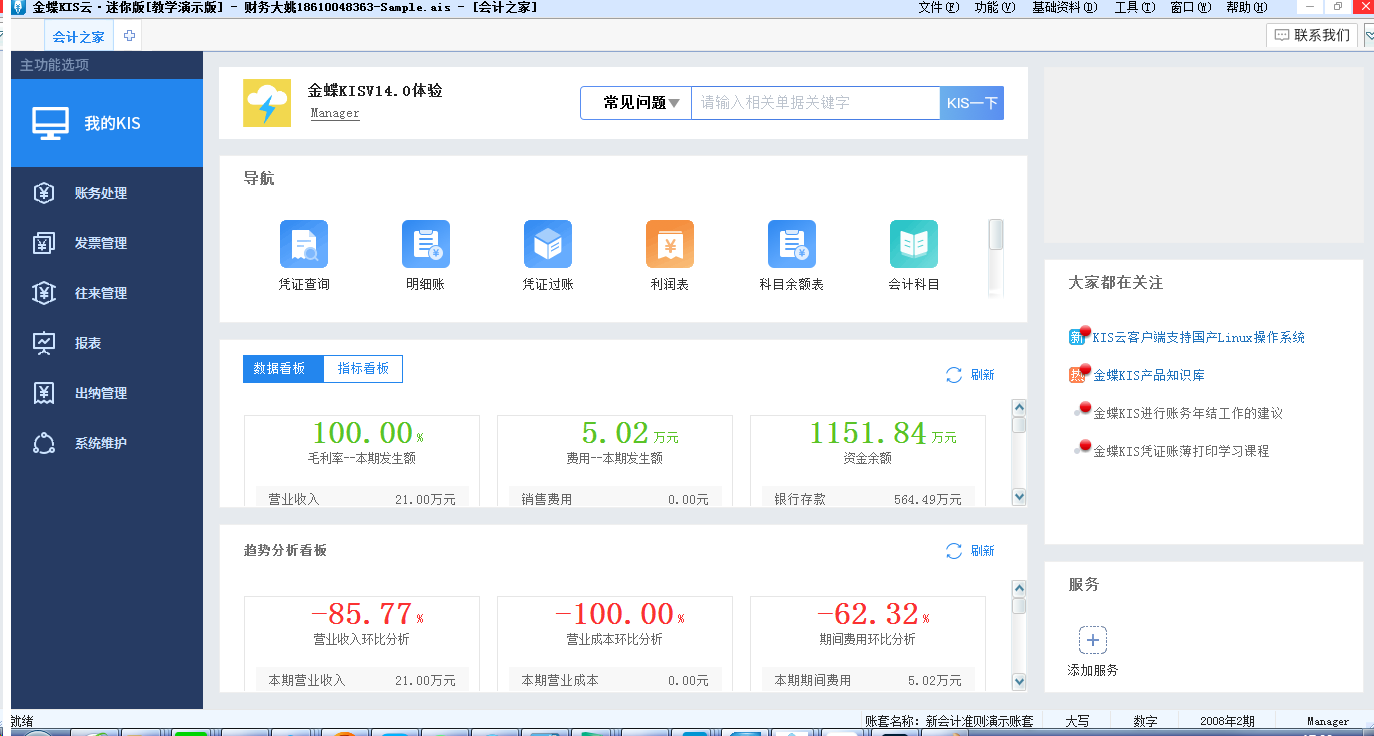Click the 导航 panel scrollbar thumb
This screenshot has height=736, width=1374.
[996, 234]
